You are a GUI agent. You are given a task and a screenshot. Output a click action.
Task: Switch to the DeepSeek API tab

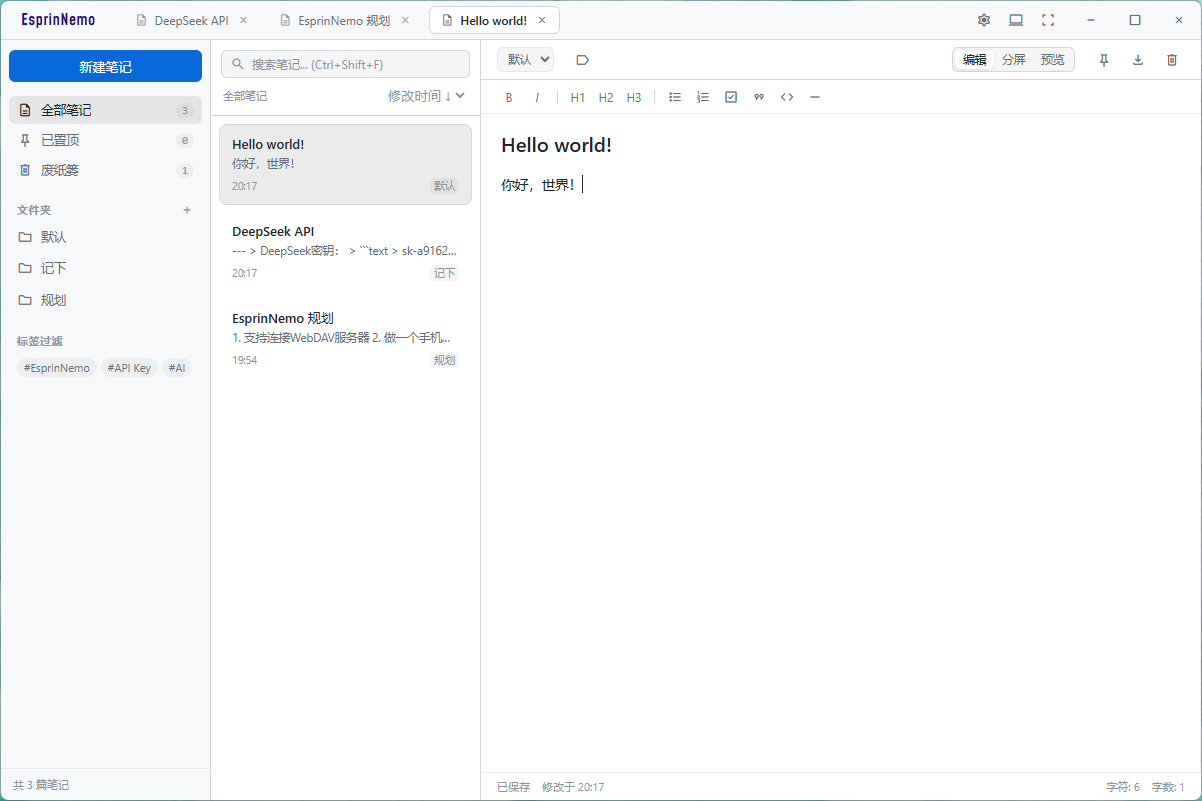click(x=191, y=20)
